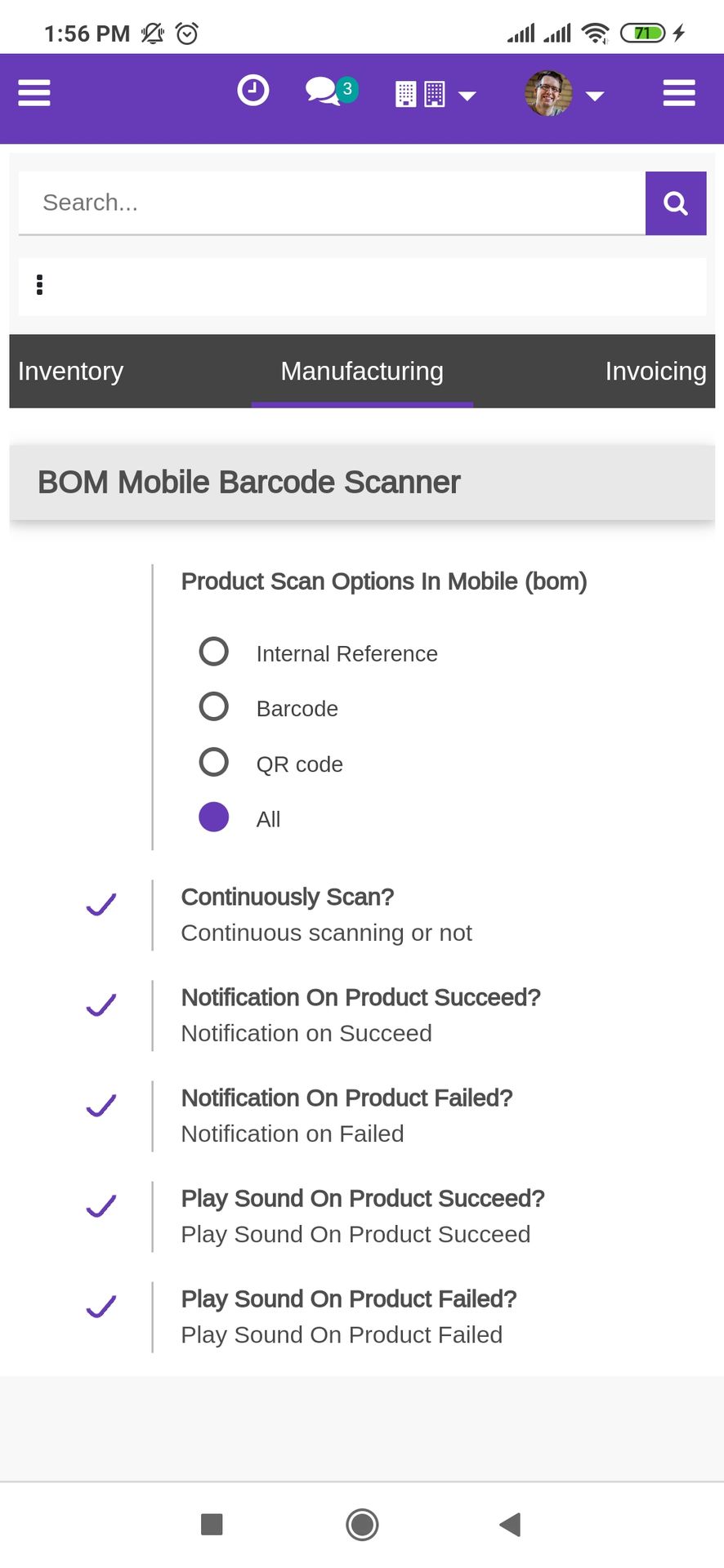This screenshot has height=1568, width=724.
Task: Click the search magnifier button
Action: click(x=676, y=203)
